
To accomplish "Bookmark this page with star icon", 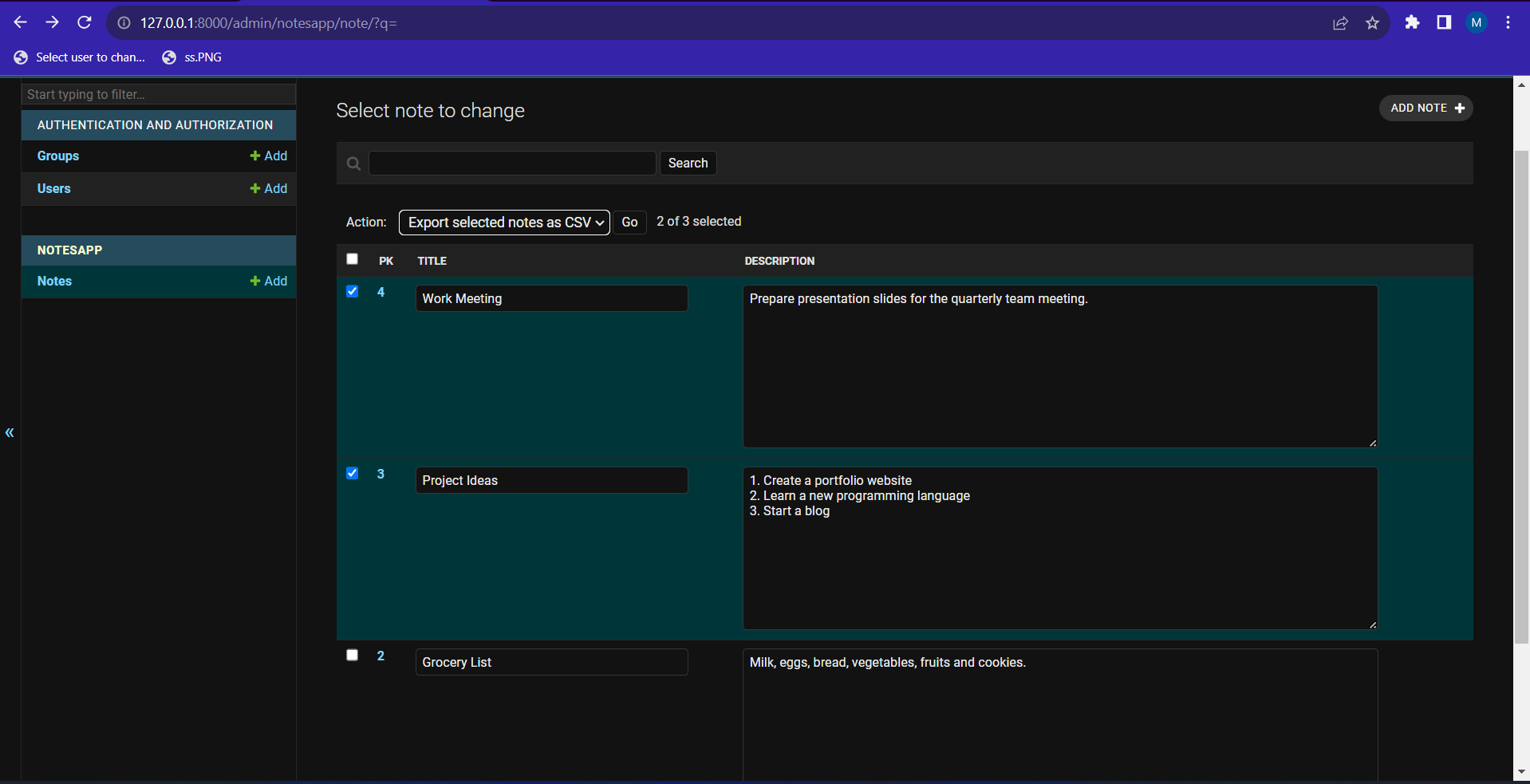I will tap(1372, 23).
